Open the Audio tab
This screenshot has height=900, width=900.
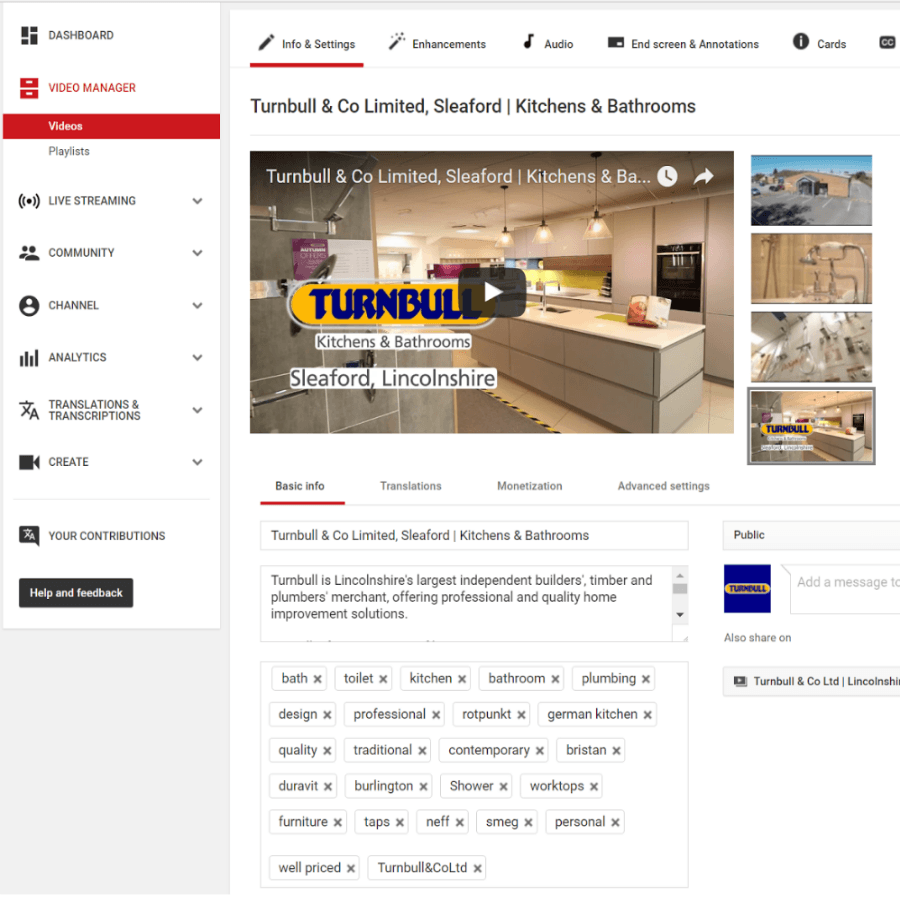(548, 44)
